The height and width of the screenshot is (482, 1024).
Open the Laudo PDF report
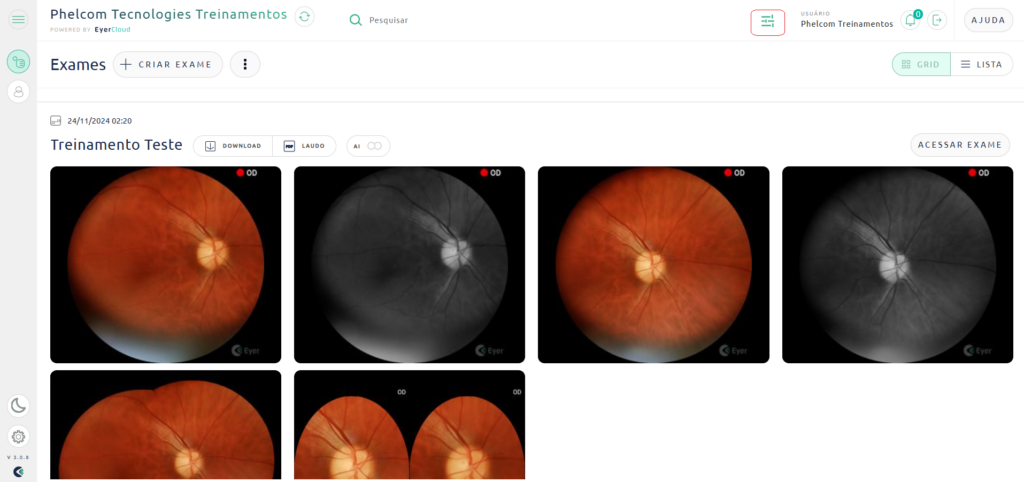click(304, 146)
